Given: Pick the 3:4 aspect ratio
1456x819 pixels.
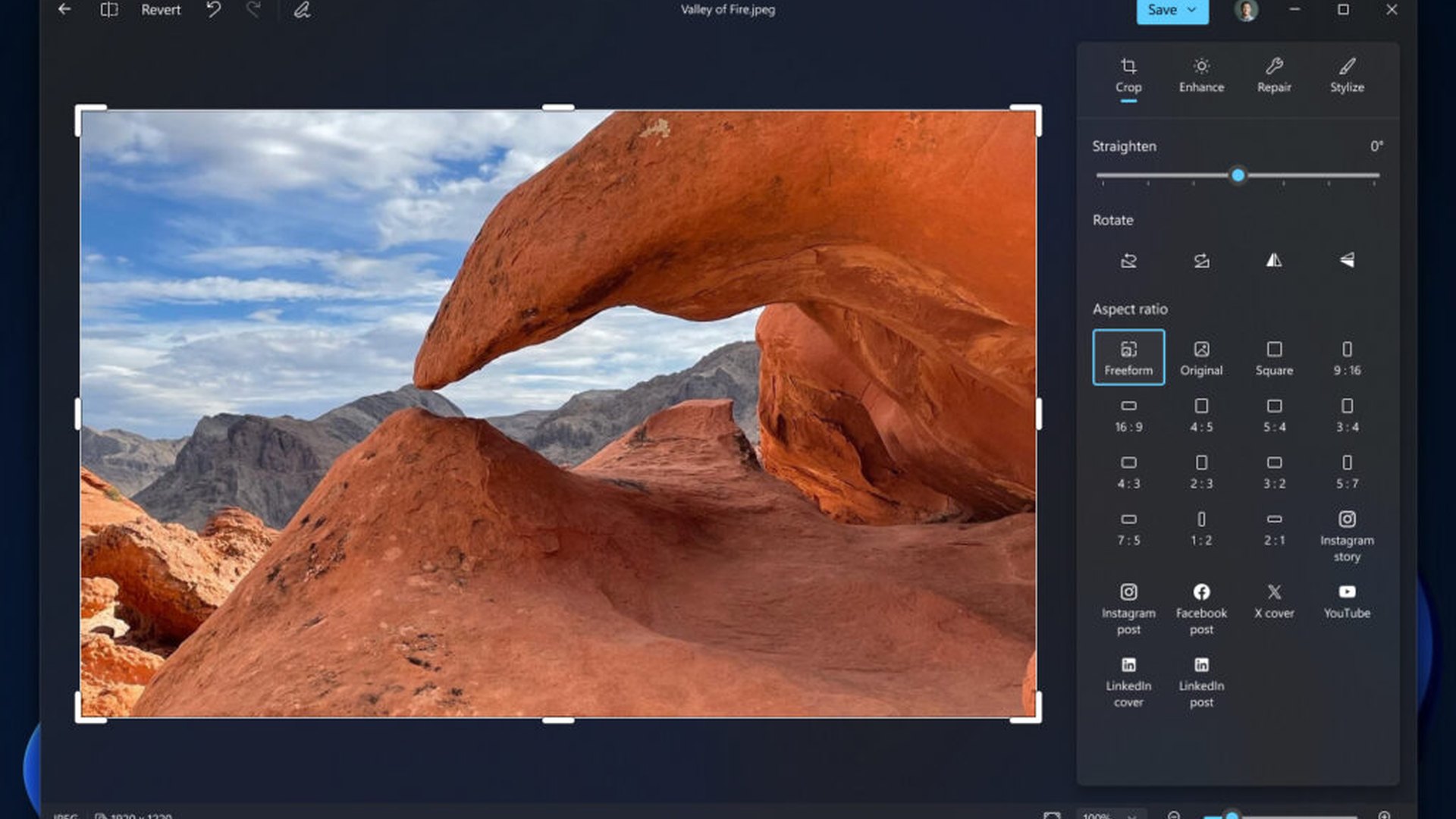Looking at the screenshot, I should 1347,415.
